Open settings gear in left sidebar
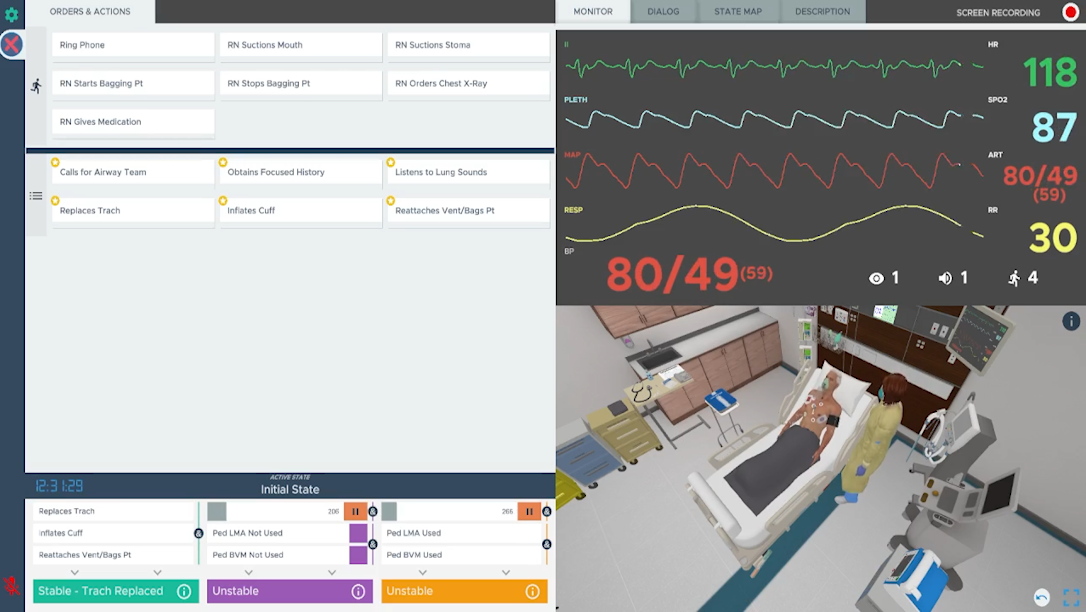Image resolution: width=1086 pixels, height=612 pixels. click(12, 15)
